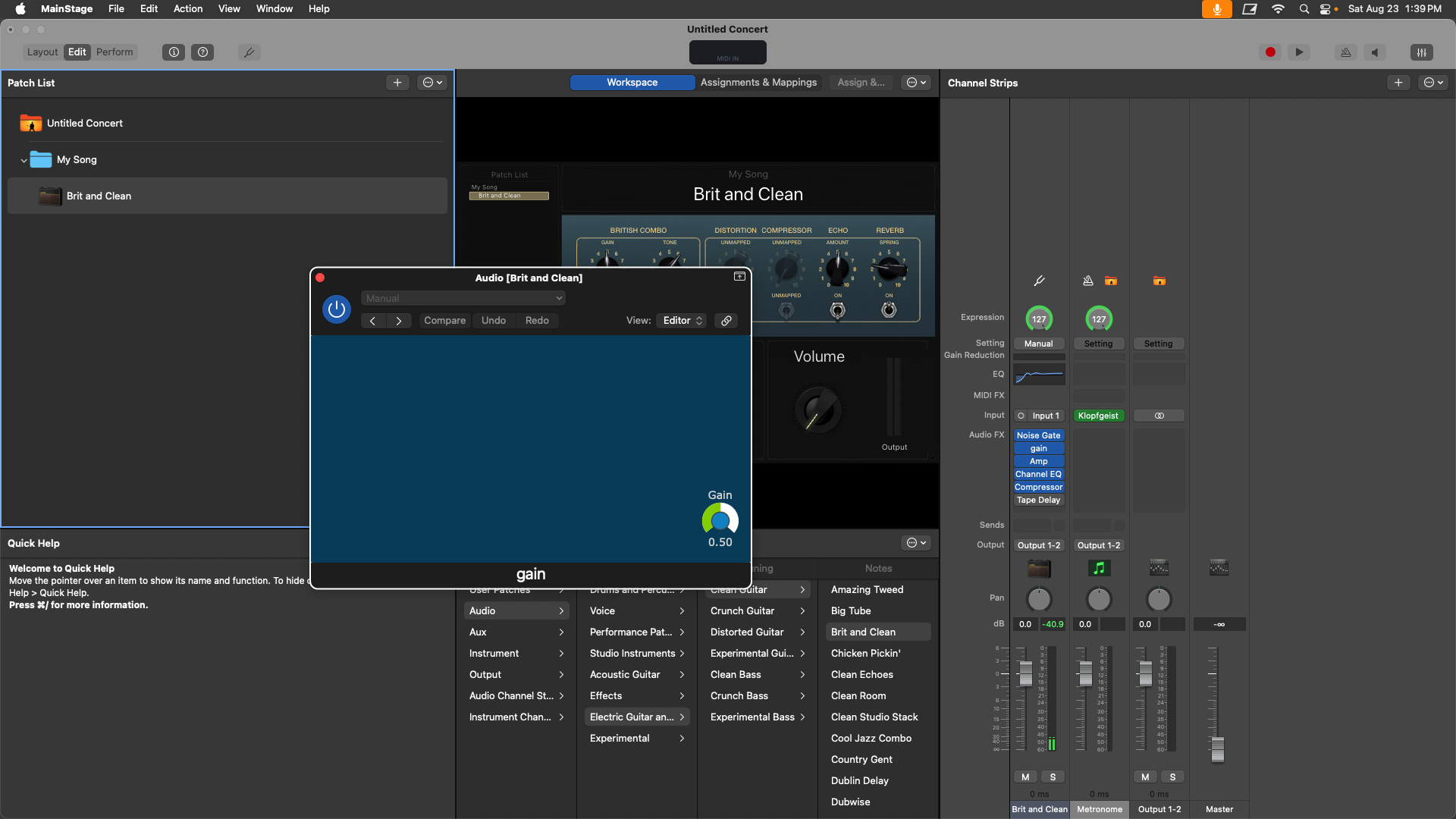This screenshot has height=819, width=1456.
Task: Toggle the gain plug-in power button
Action: pyautogui.click(x=337, y=309)
